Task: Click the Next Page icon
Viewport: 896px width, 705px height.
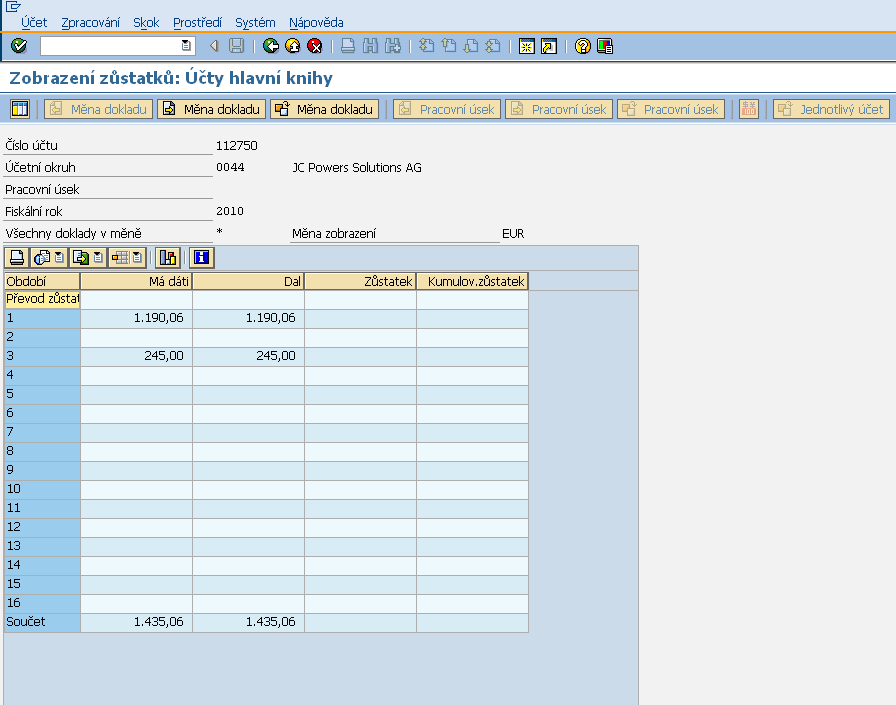Action: [x=471, y=46]
